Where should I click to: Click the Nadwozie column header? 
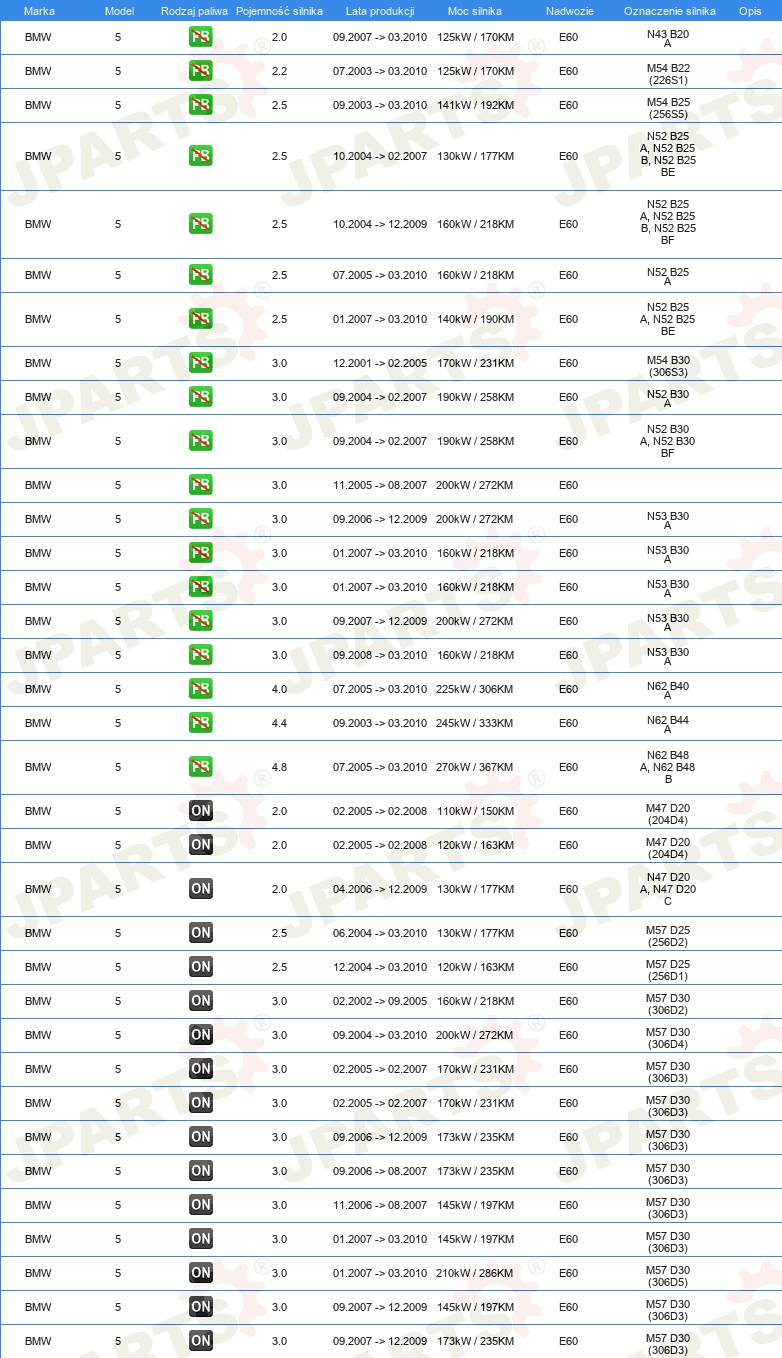point(569,10)
